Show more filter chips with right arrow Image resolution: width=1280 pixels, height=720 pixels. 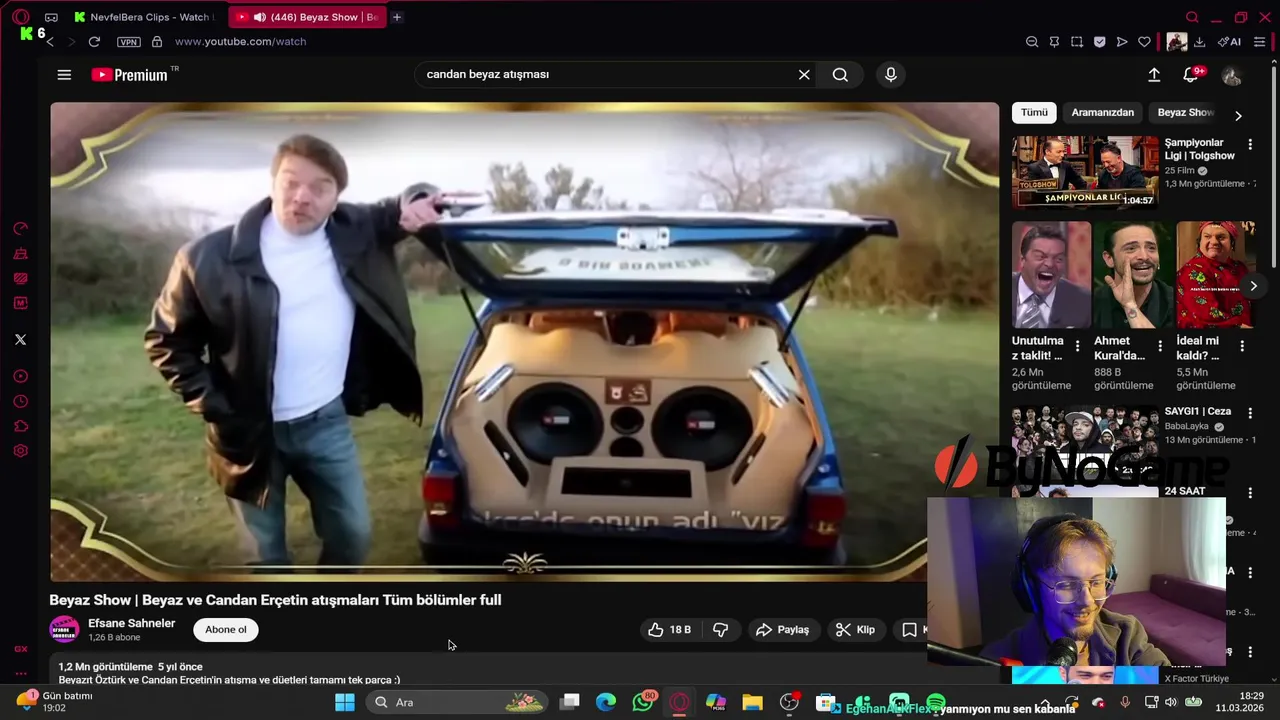[1238, 115]
